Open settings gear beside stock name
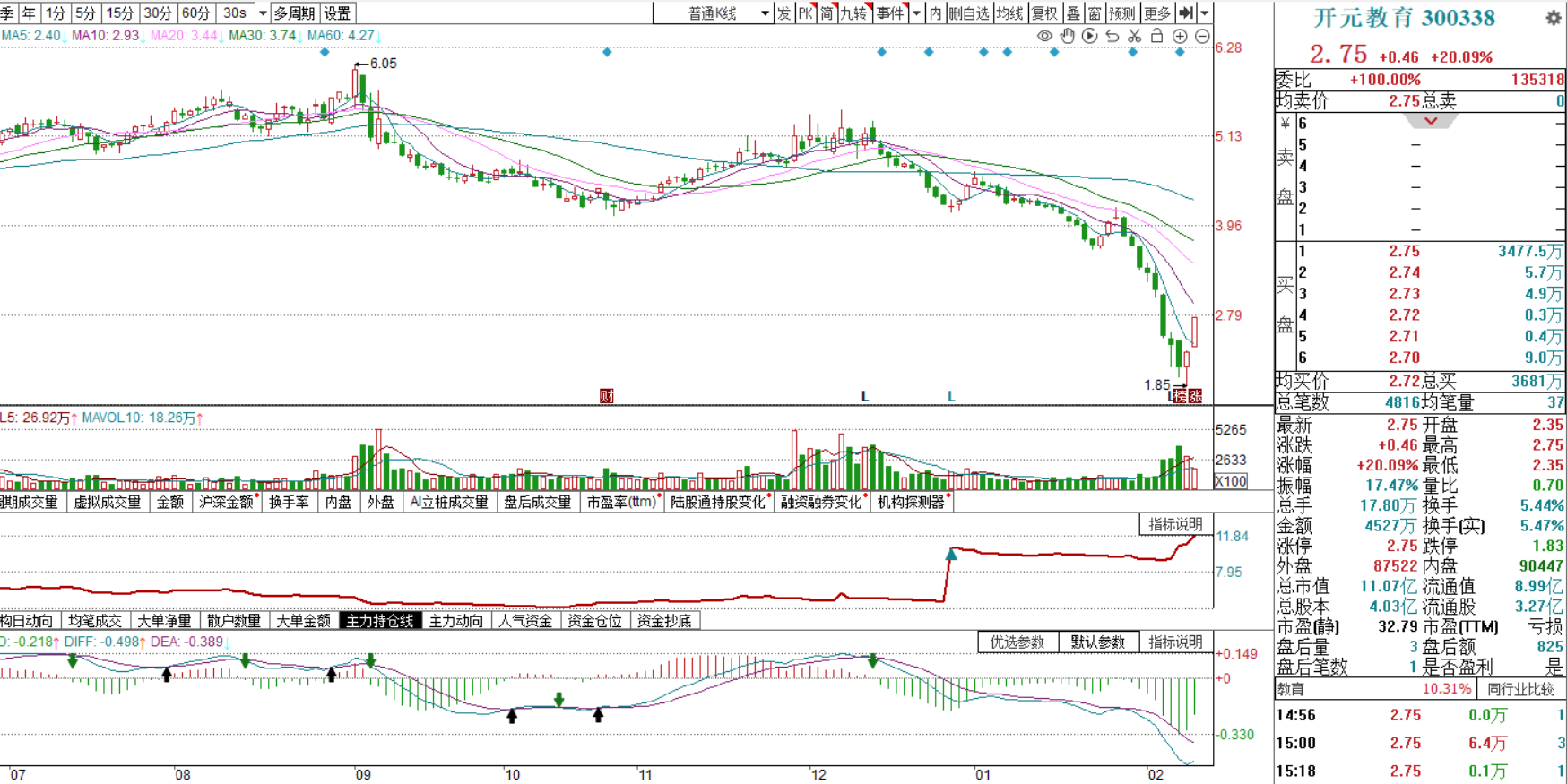Viewport: 1567px width, 784px height. pyautogui.click(x=1553, y=18)
